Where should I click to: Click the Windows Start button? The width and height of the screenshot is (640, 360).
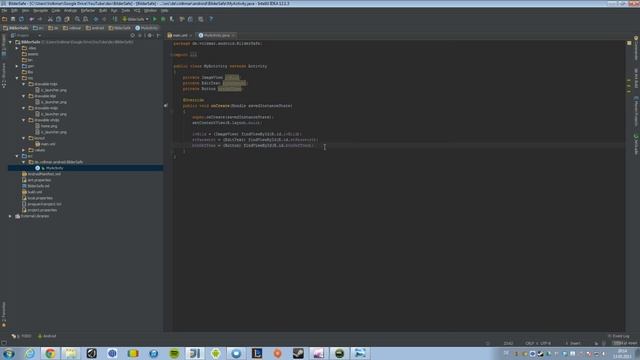click(9, 353)
